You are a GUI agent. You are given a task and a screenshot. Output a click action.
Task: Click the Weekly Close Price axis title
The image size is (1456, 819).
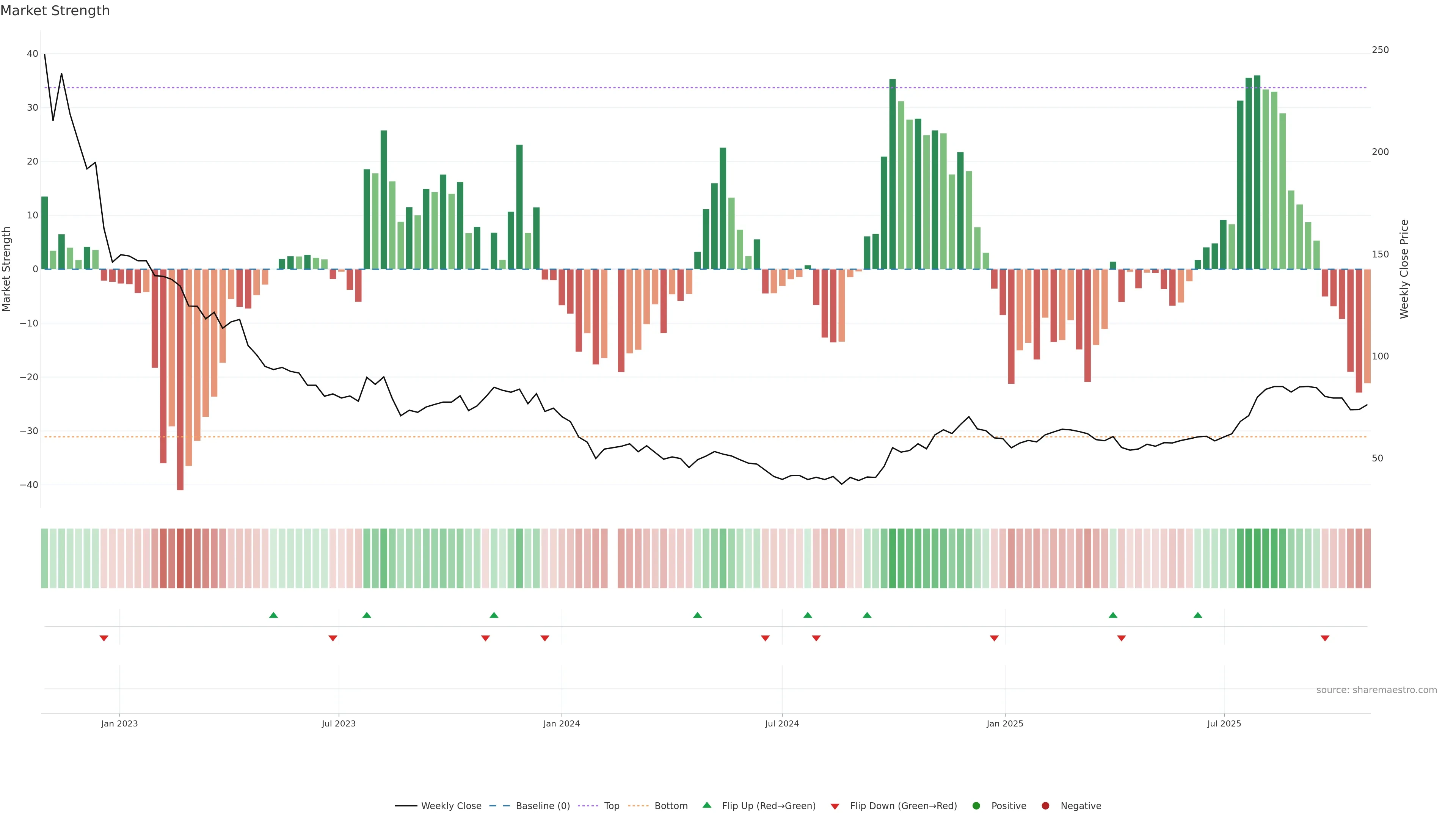coord(1404,269)
